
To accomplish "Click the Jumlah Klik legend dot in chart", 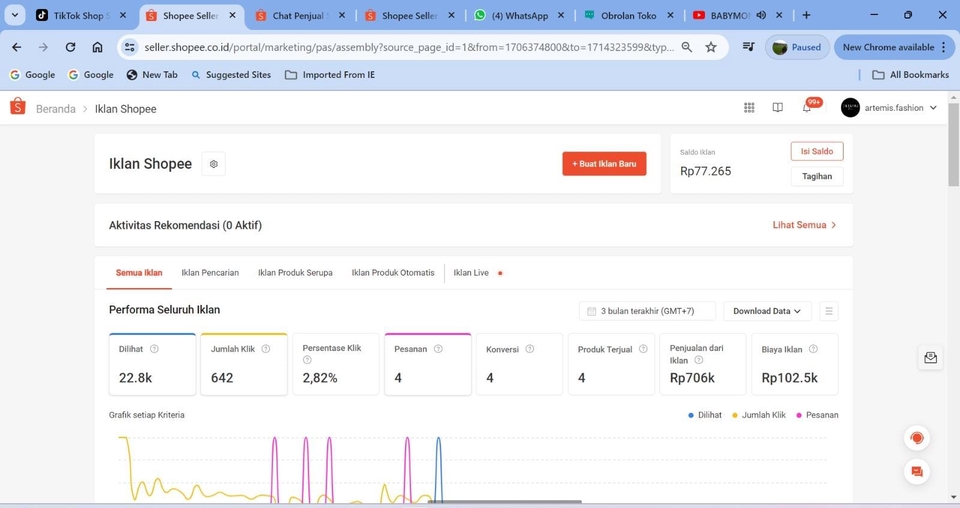I will 735,415.
